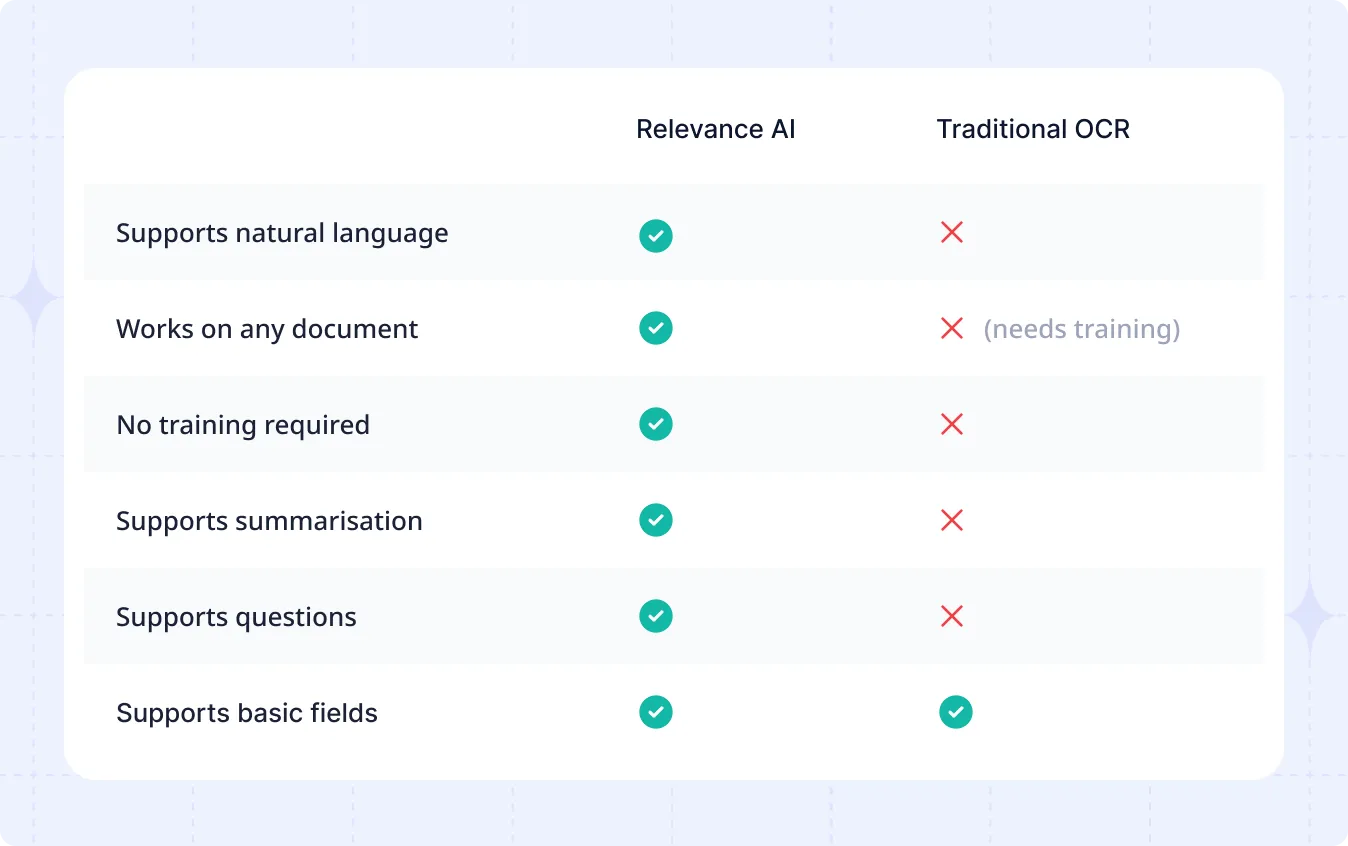Click the Works on any document label
1348x846 pixels.
tap(267, 329)
